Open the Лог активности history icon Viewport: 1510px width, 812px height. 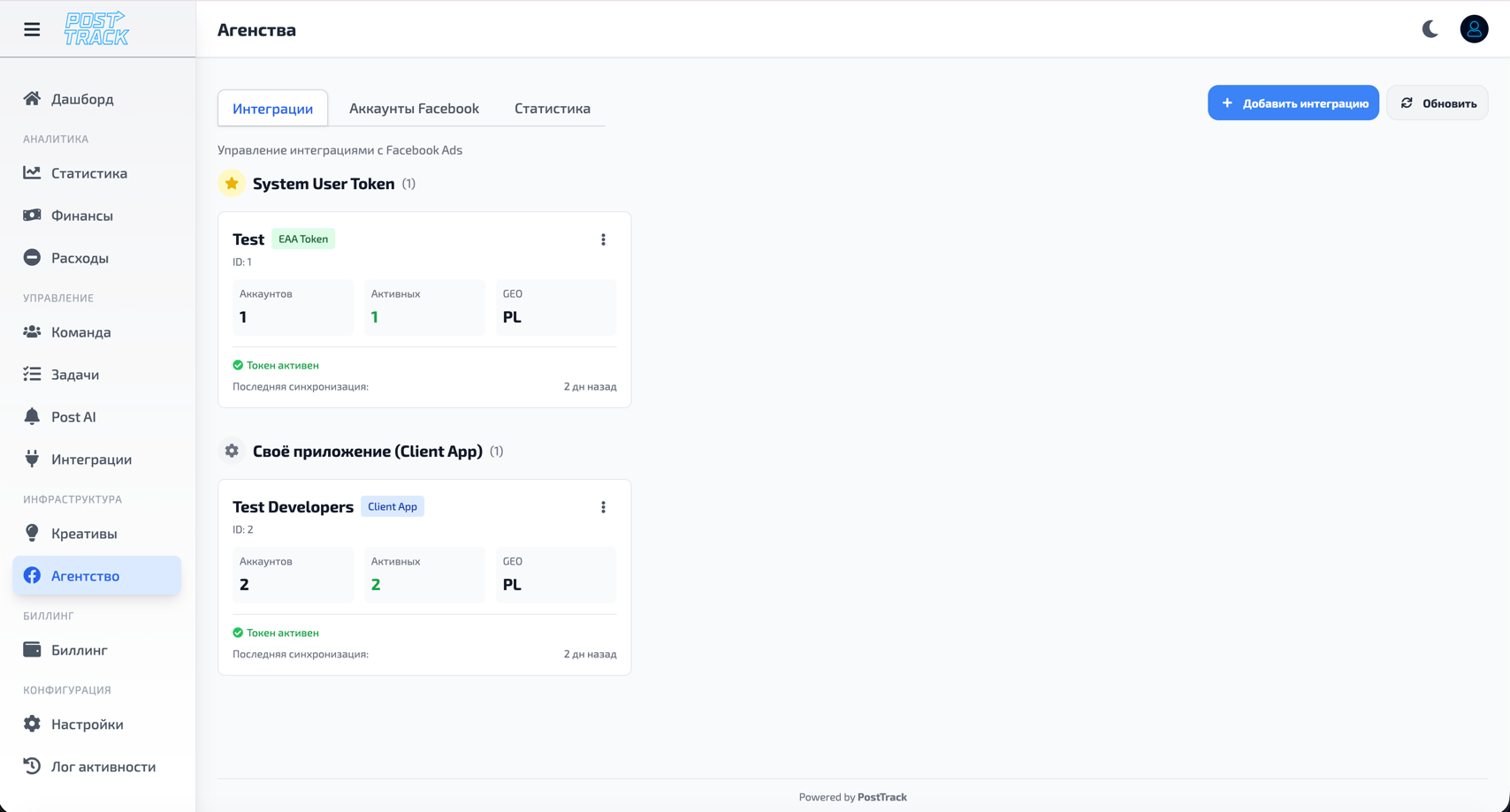(x=32, y=766)
